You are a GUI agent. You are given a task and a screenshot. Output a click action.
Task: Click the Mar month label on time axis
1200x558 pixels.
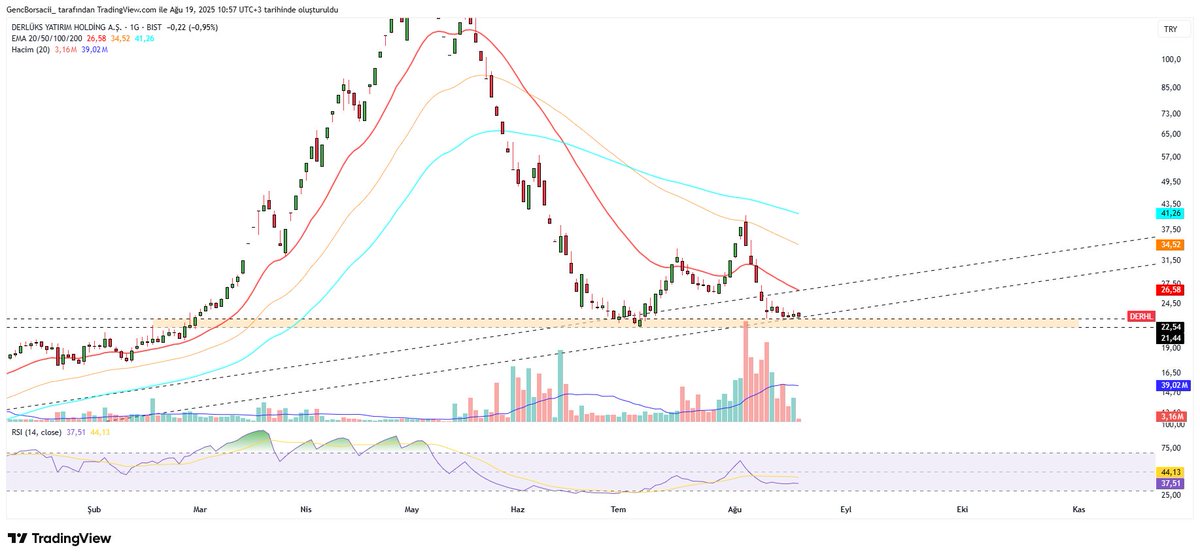point(200,510)
